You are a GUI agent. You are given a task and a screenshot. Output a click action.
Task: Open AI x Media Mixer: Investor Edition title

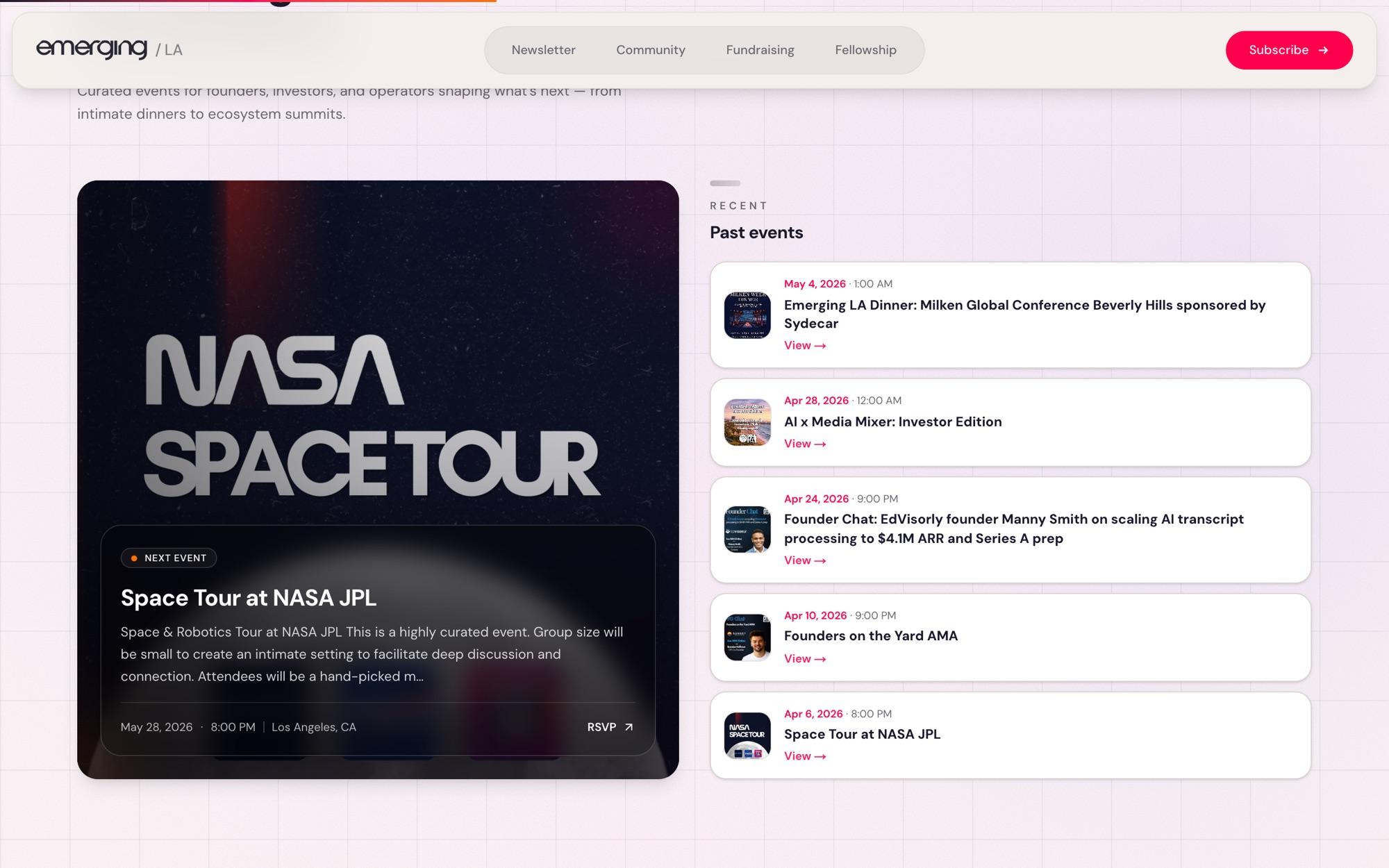tap(893, 422)
